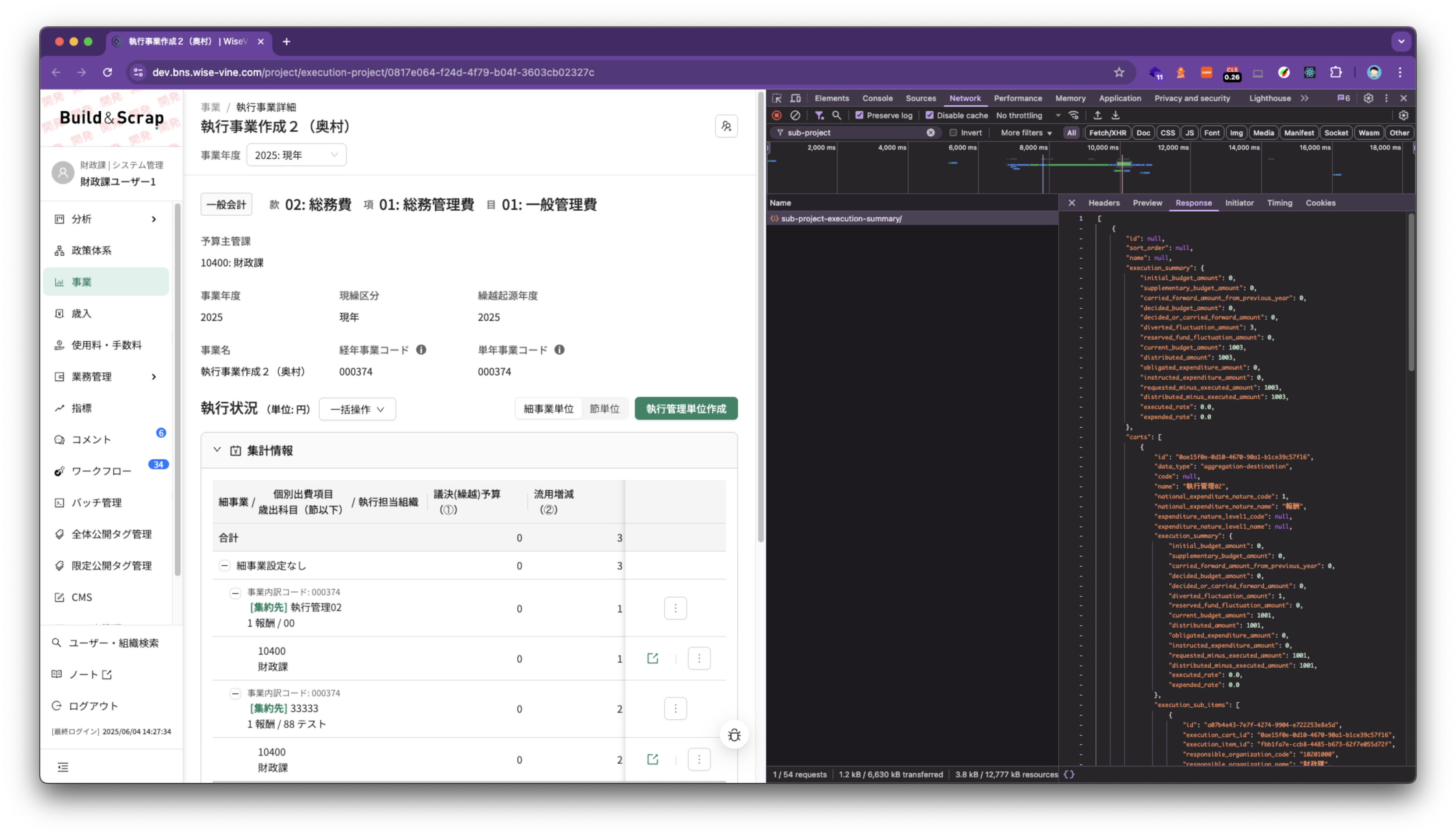Viewport: 1456px width, 836px height.
Task: Click ログアウト in the sidebar
Action: (x=93, y=706)
